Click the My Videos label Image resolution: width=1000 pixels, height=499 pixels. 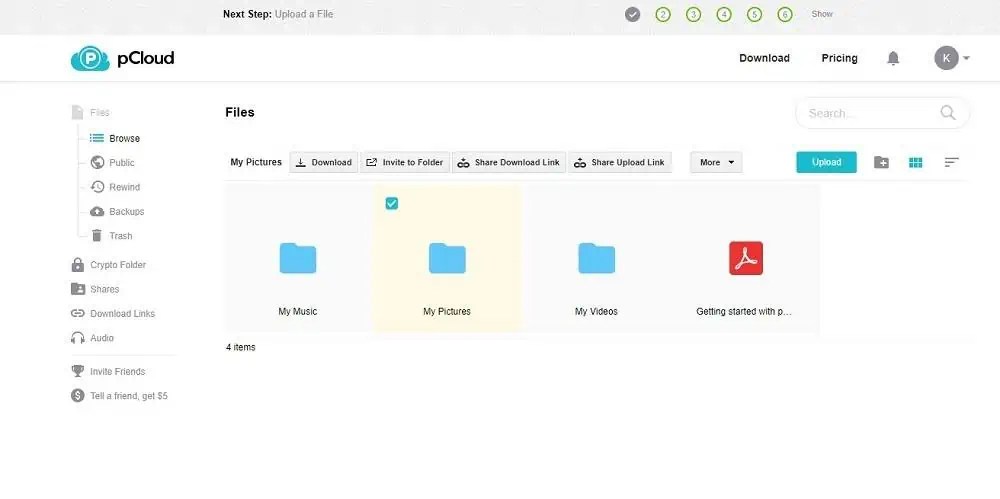pos(596,311)
